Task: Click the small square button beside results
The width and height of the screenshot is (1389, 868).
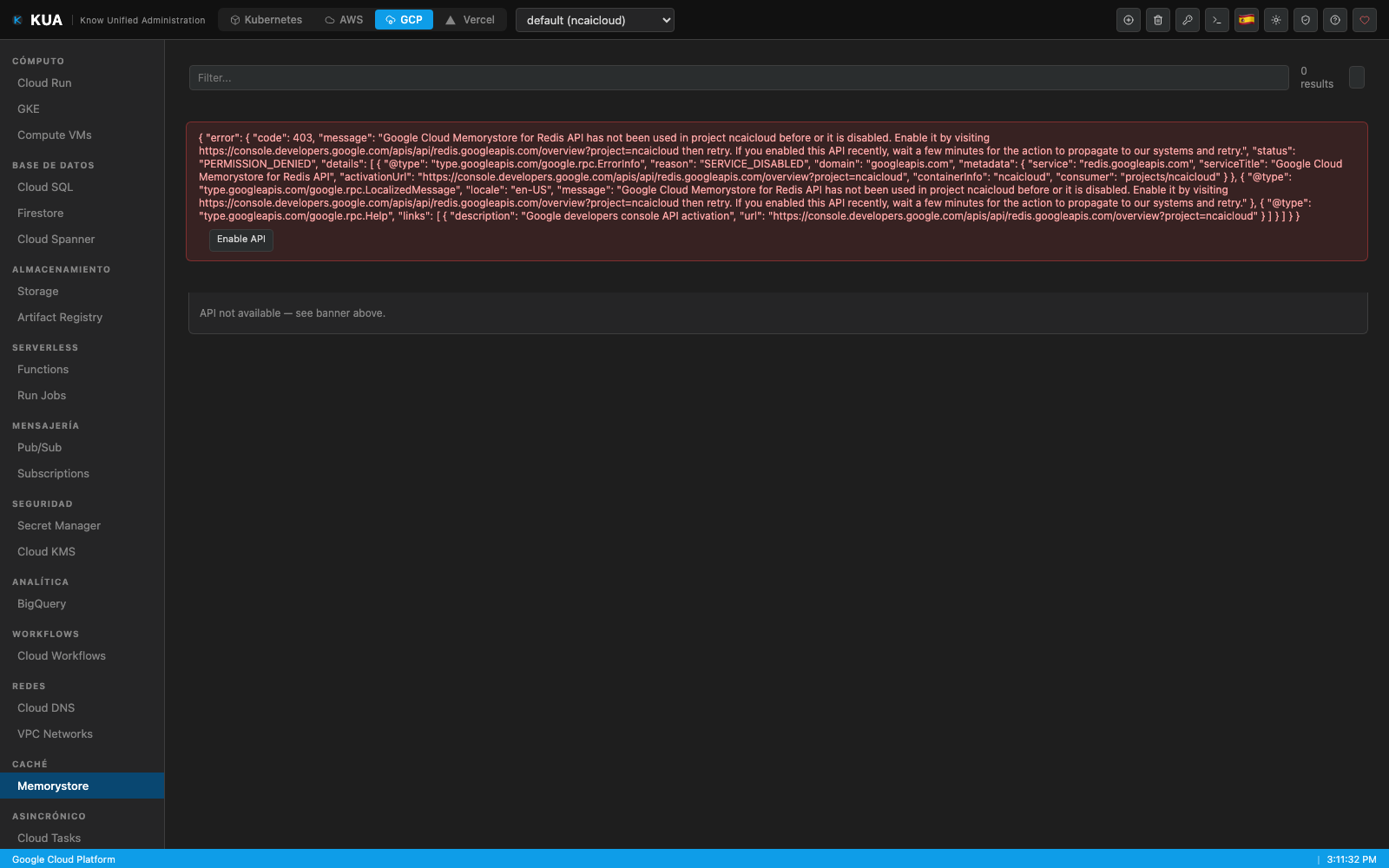Action: [1357, 77]
